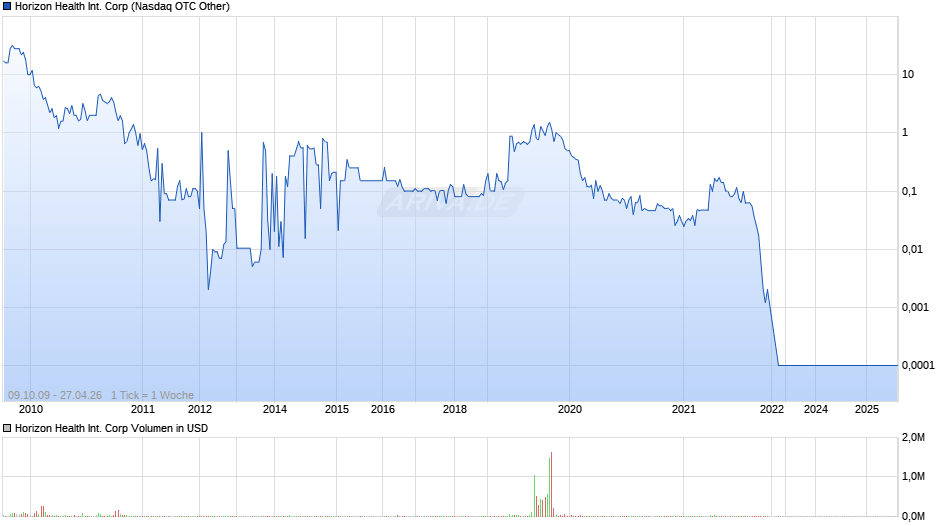
Task: Click the date range text '09.10.09 - 27.04.26'
Action: [55, 395]
